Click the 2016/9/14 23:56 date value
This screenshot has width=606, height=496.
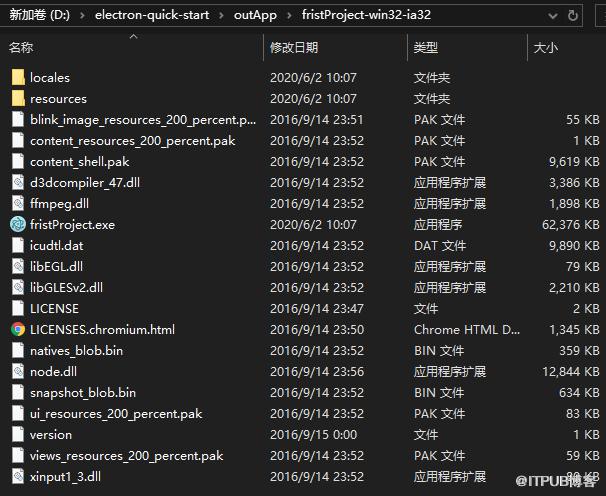click(317, 372)
